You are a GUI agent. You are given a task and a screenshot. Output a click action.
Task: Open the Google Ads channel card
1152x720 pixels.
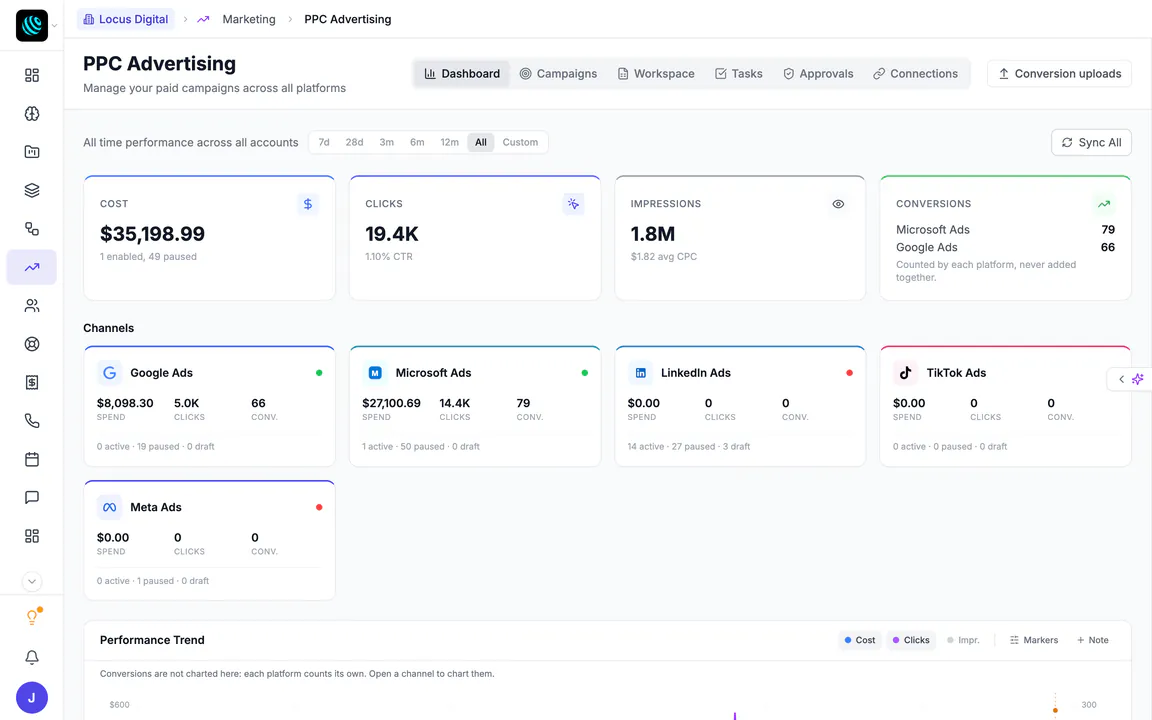209,406
